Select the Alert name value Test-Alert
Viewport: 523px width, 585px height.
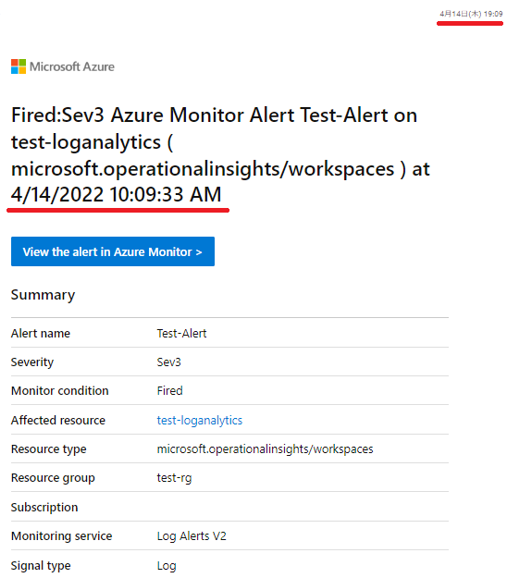(181, 333)
